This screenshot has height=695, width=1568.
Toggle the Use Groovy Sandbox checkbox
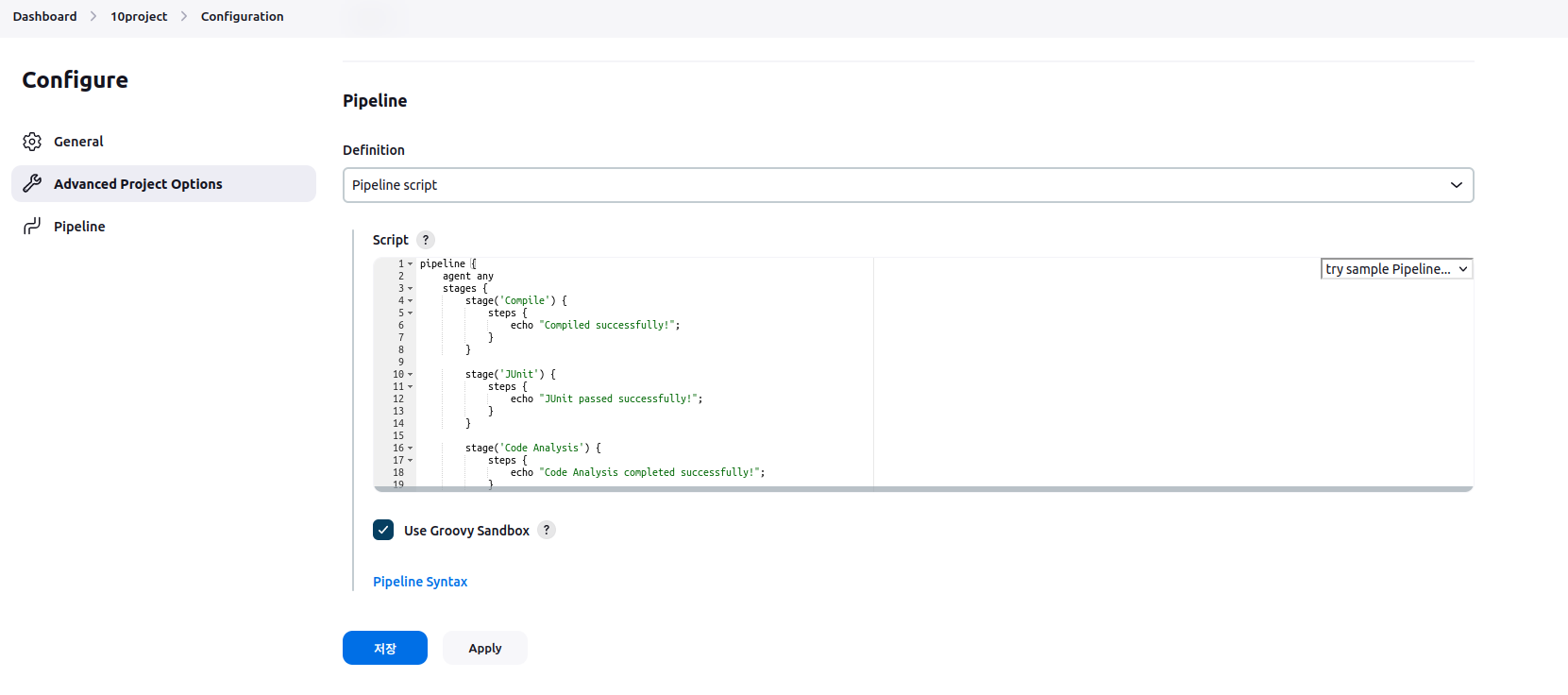(383, 530)
